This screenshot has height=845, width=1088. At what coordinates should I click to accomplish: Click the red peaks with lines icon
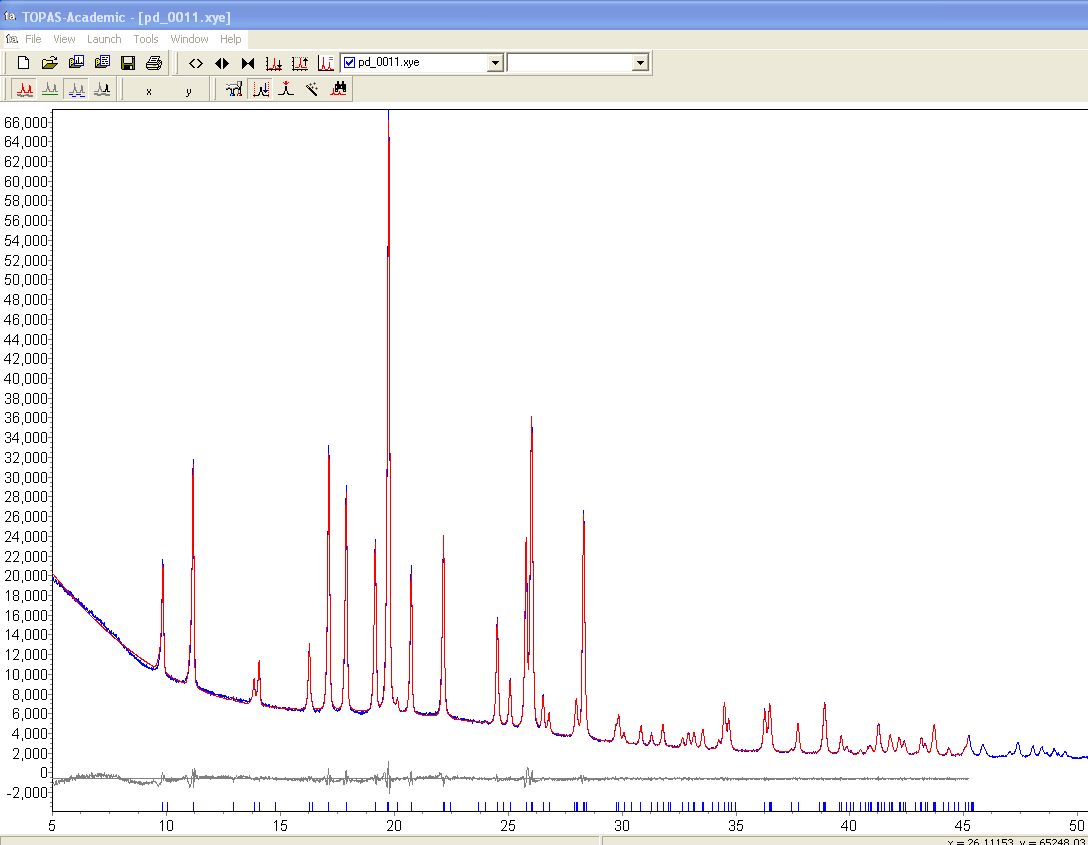click(326, 63)
